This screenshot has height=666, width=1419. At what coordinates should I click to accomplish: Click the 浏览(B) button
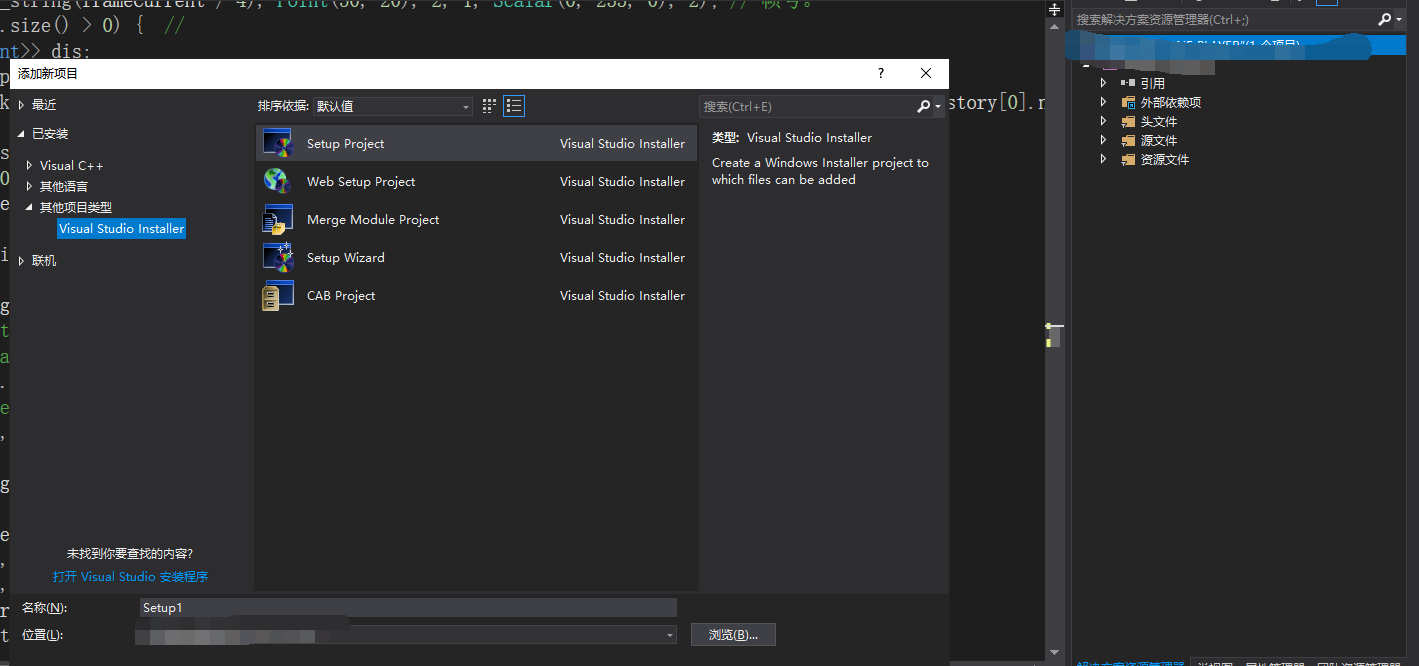733,634
